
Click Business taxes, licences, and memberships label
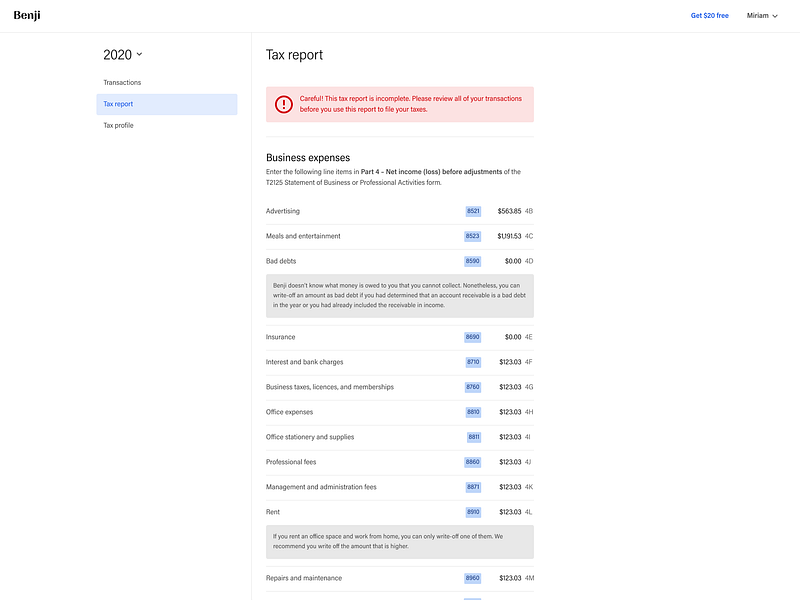[x=330, y=387]
